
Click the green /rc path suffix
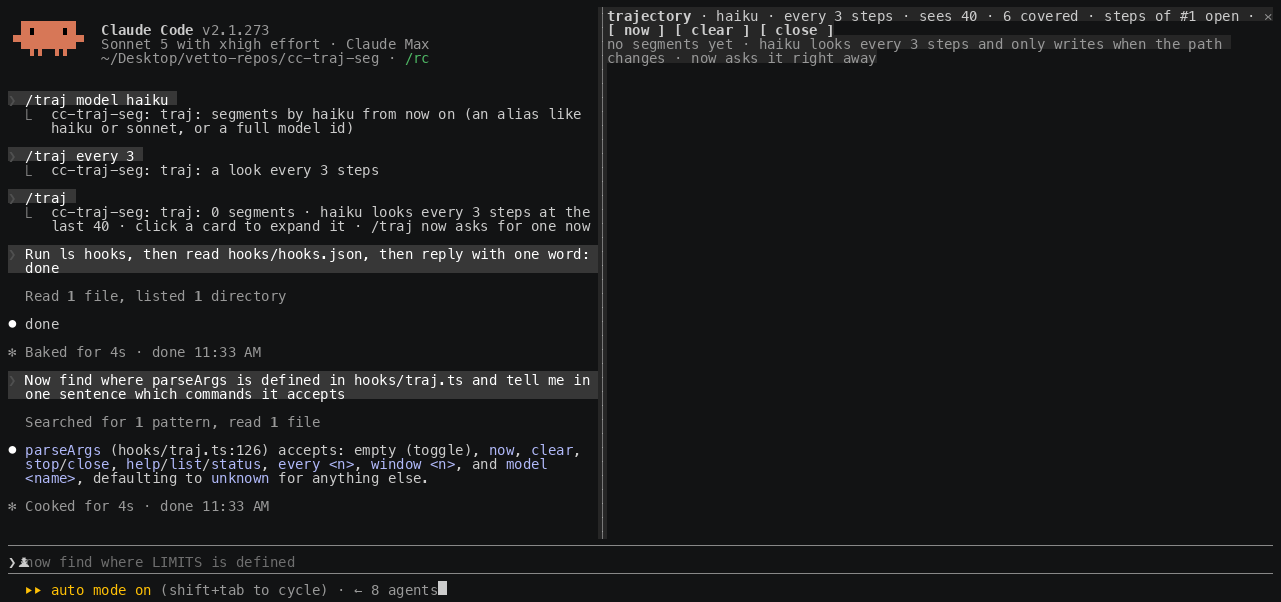pyautogui.click(x=417, y=58)
